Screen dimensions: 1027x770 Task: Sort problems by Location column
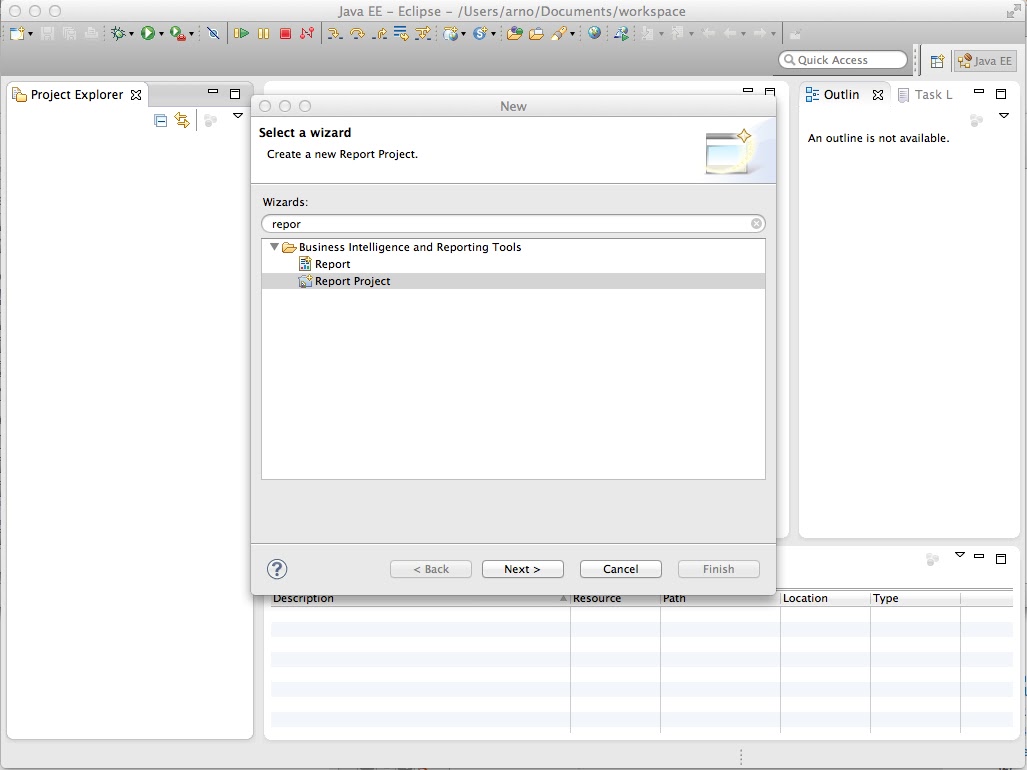pos(825,598)
